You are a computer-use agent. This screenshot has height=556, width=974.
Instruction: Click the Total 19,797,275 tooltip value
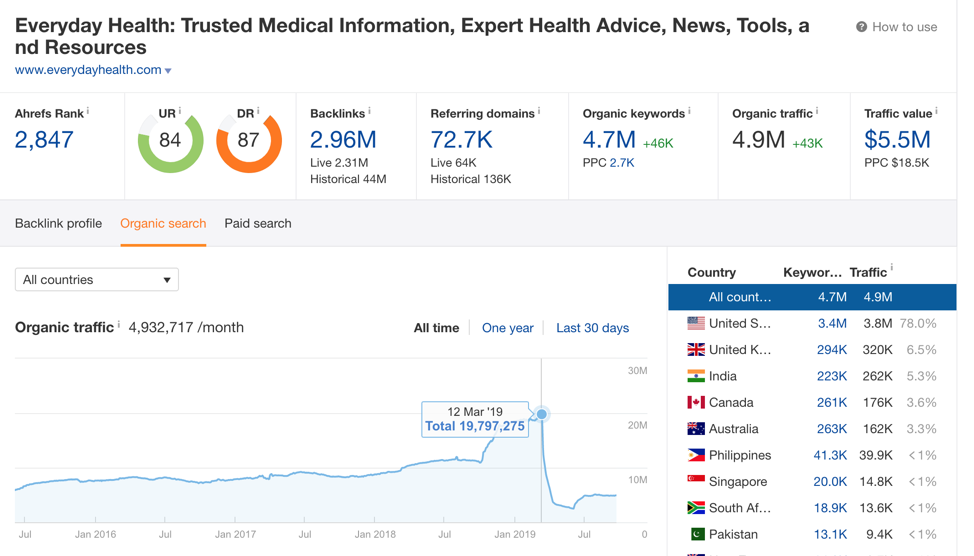point(475,426)
